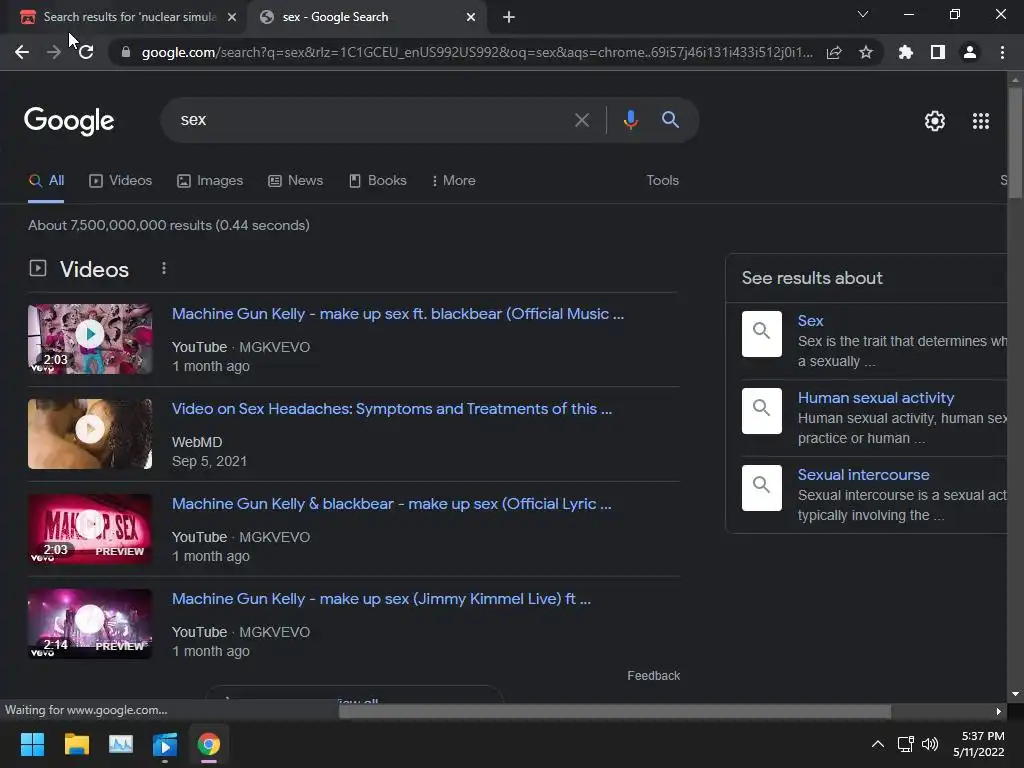Click in the Google search input field
This screenshot has width=1024, height=768.
click(372, 120)
